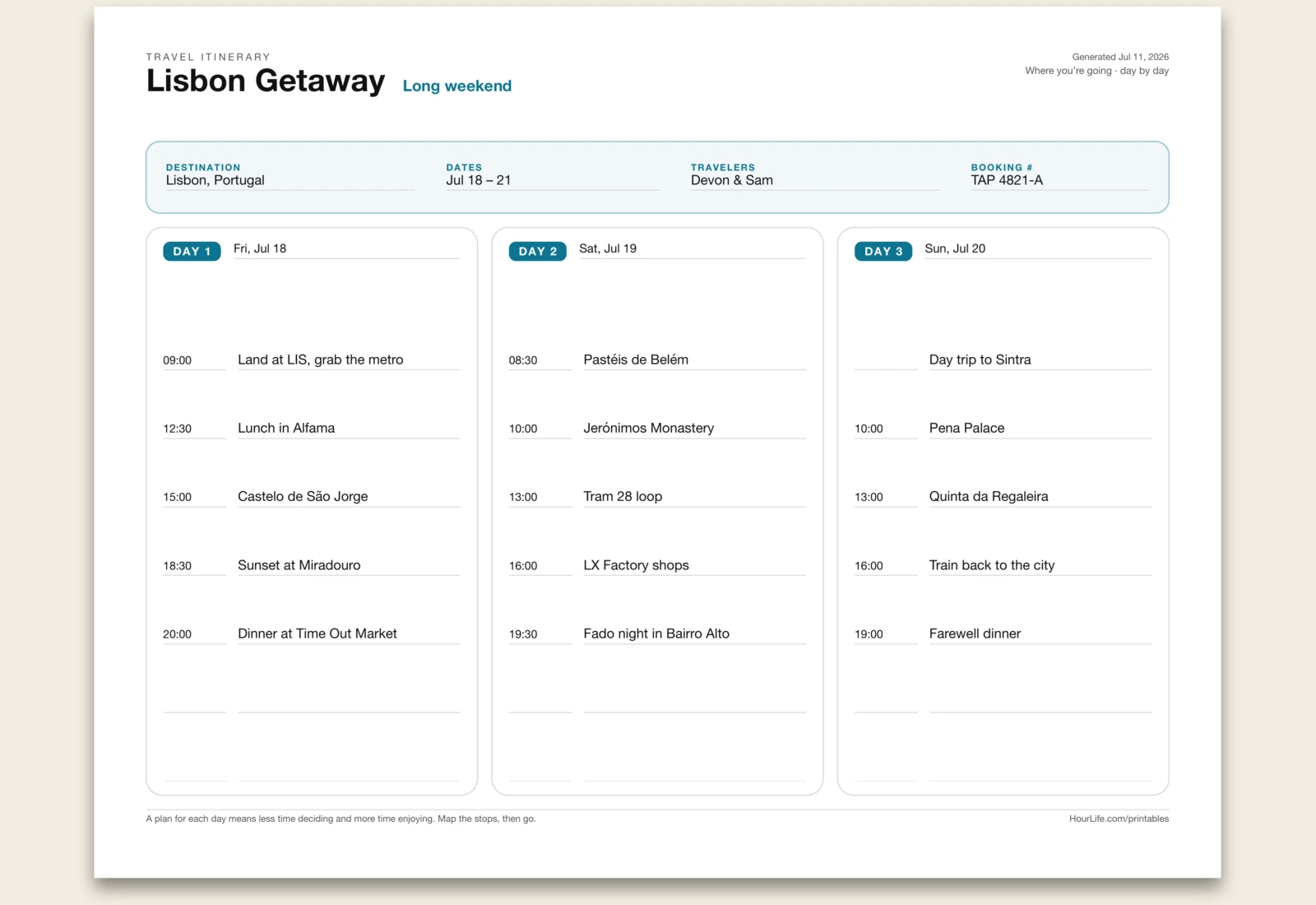The height and width of the screenshot is (905, 1316).
Task: Click the 'Where you're going · day by day' tagline
Action: click(1096, 71)
